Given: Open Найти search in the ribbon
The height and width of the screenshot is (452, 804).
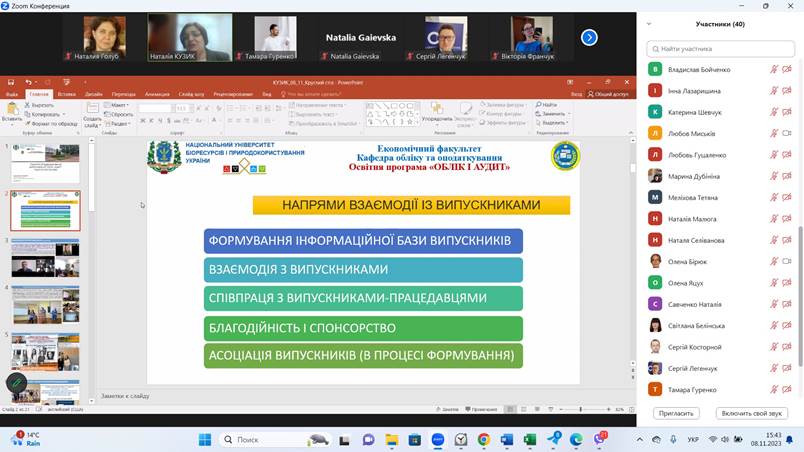Looking at the screenshot, I should coord(547,105).
